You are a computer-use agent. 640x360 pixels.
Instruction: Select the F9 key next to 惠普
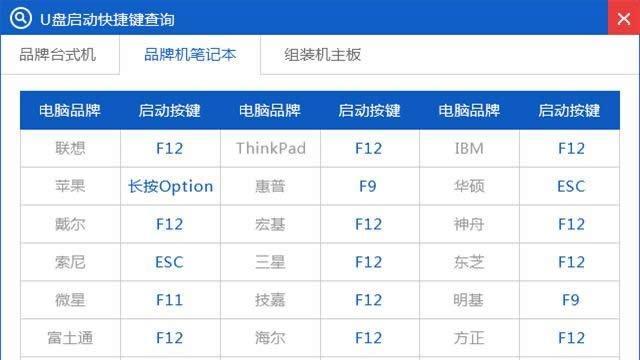point(368,186)
